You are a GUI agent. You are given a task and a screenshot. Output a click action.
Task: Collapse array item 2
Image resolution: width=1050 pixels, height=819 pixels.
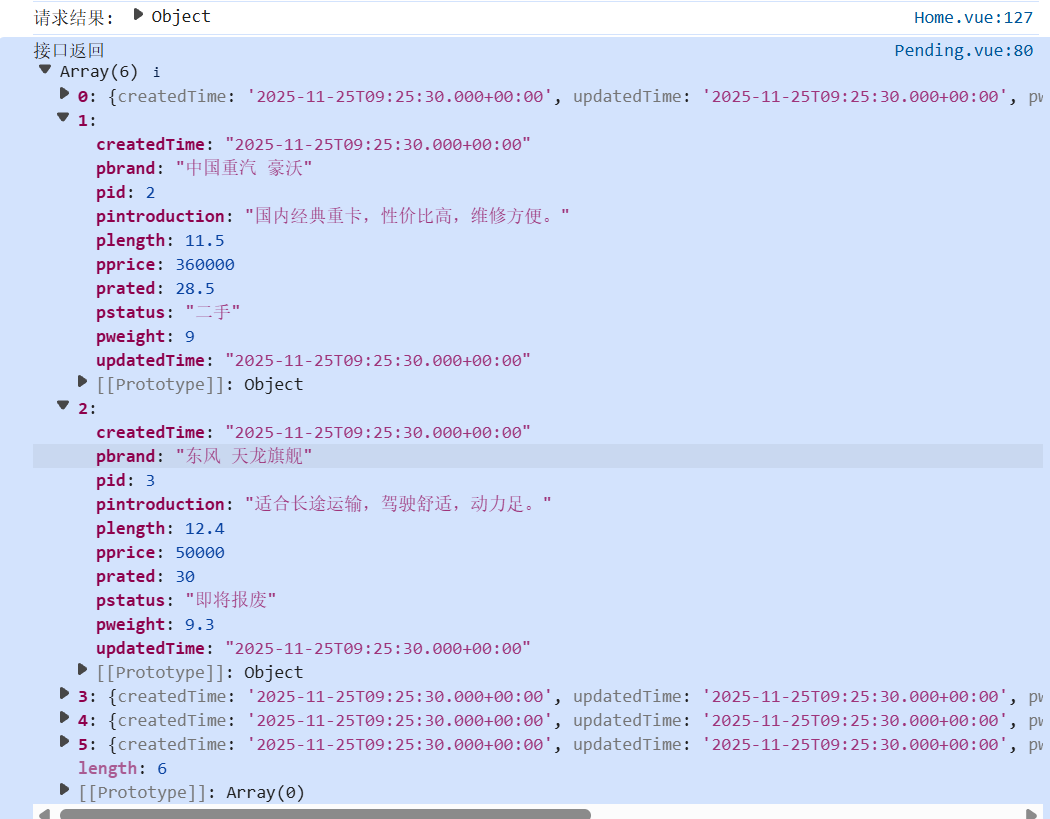click(x=63, y=405)
